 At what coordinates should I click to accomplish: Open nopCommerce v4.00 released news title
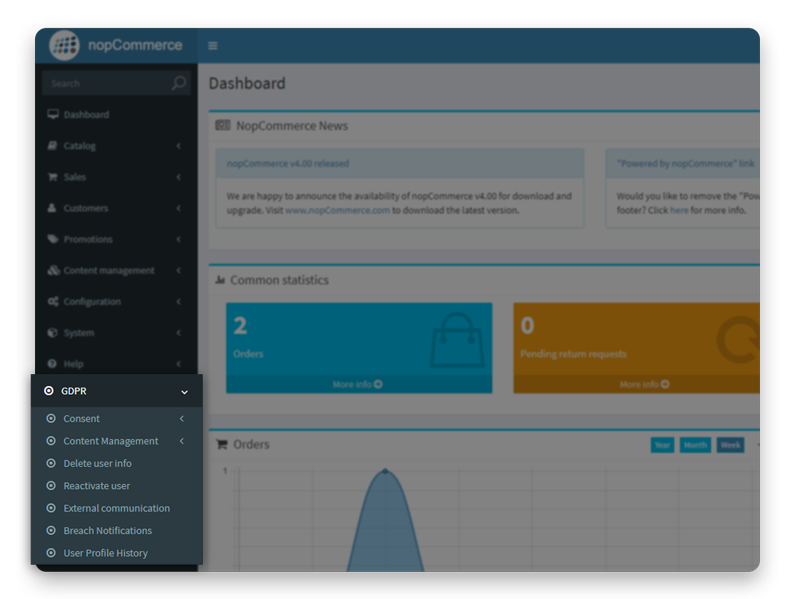click(x=288, y=163)
